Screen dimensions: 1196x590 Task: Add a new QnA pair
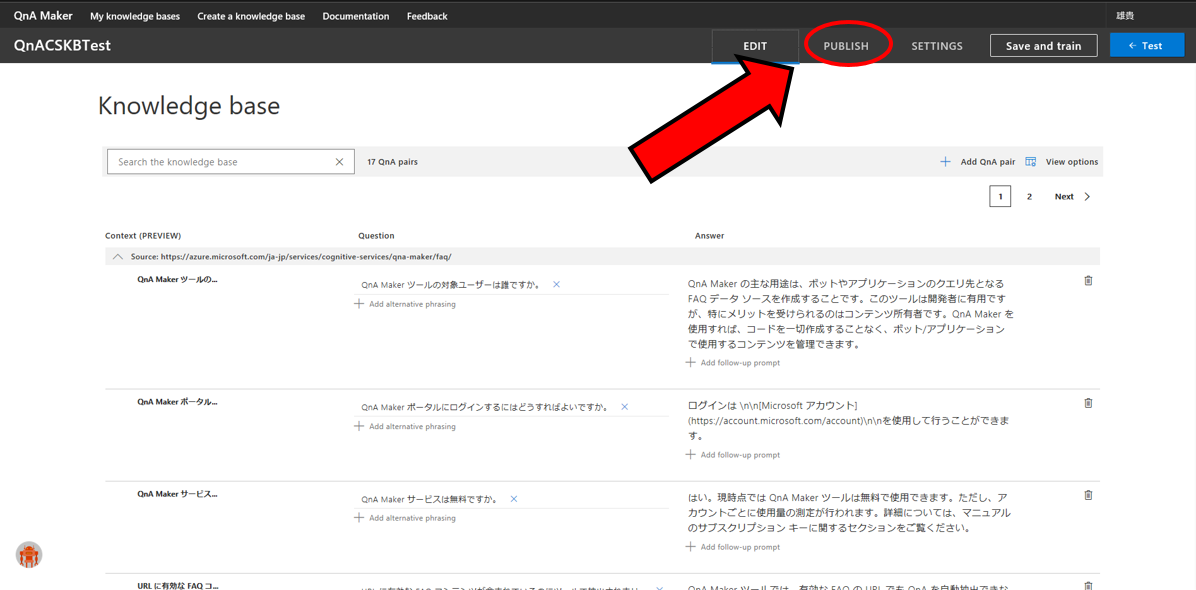pyautogui.click(x=978, y=162)
